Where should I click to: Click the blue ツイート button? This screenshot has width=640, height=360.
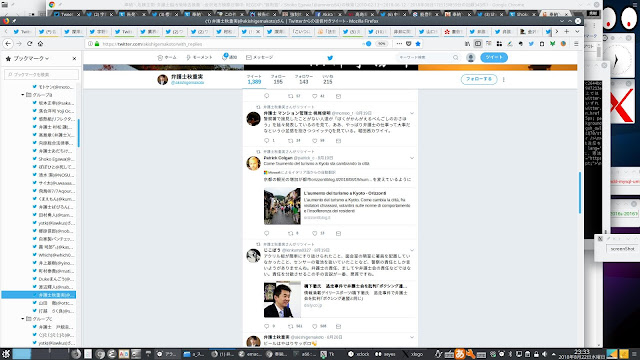494,58
